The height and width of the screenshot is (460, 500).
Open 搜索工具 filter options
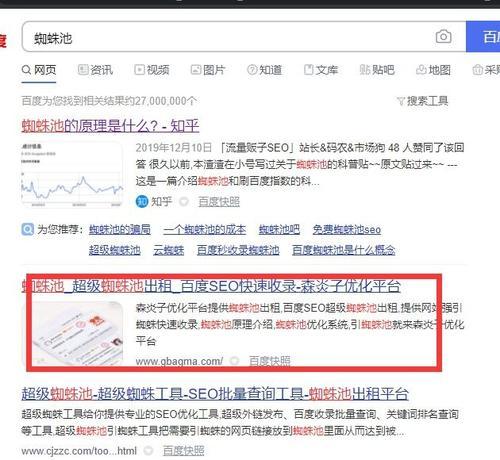(x=423, y=101)
